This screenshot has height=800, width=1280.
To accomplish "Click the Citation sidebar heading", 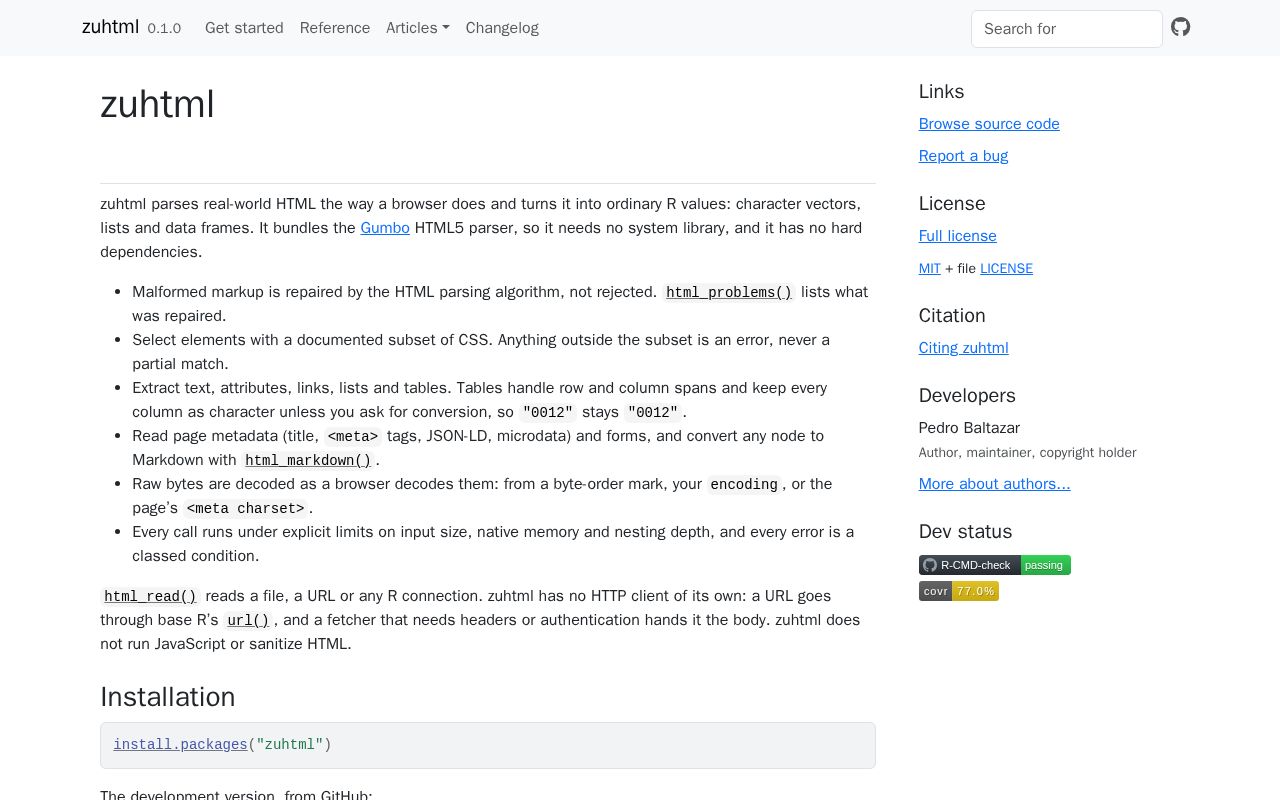I will 952,316.
